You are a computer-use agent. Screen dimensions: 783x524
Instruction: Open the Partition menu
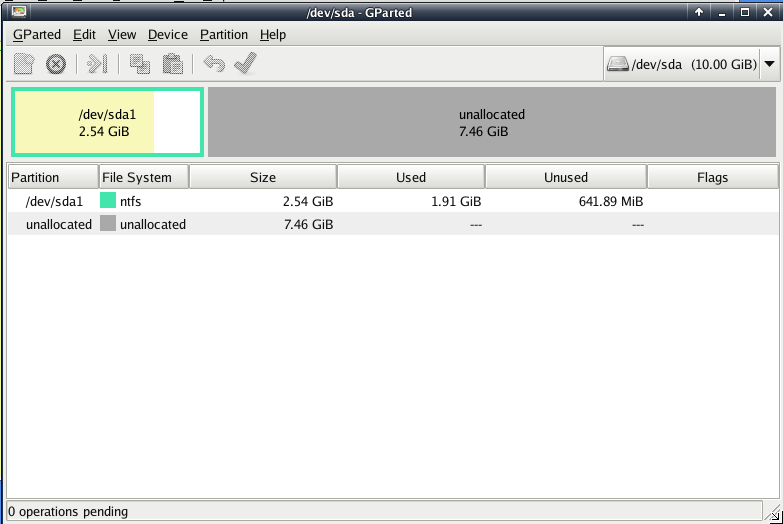click(x=224, y=34)
